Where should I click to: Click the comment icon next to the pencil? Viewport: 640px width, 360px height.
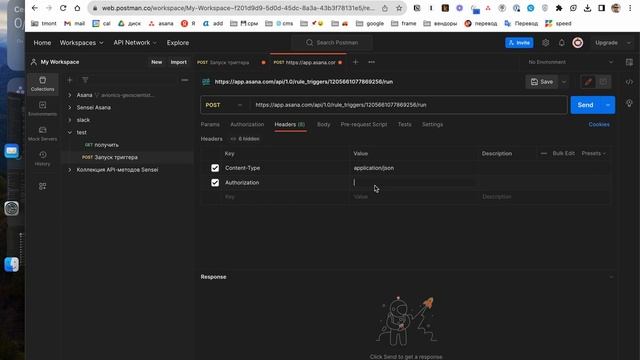click(x=603, y=82)
